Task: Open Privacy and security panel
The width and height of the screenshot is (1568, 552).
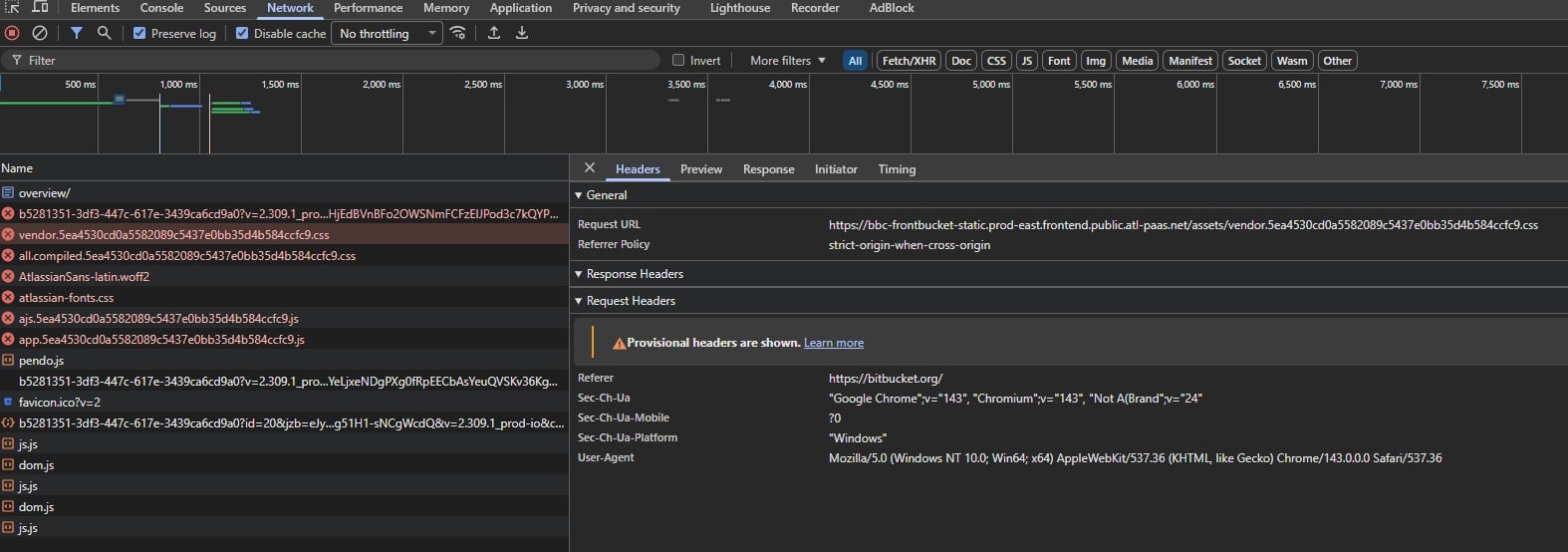Action: coord(627,7)
